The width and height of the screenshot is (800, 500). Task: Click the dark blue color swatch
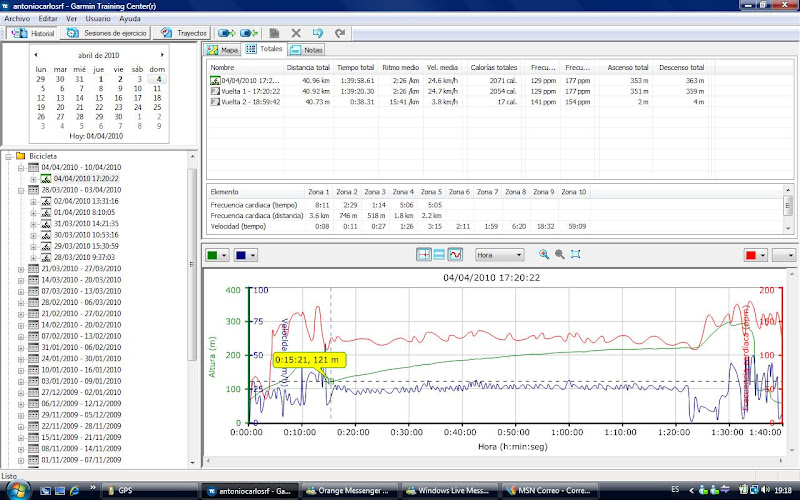pos(241,255)
